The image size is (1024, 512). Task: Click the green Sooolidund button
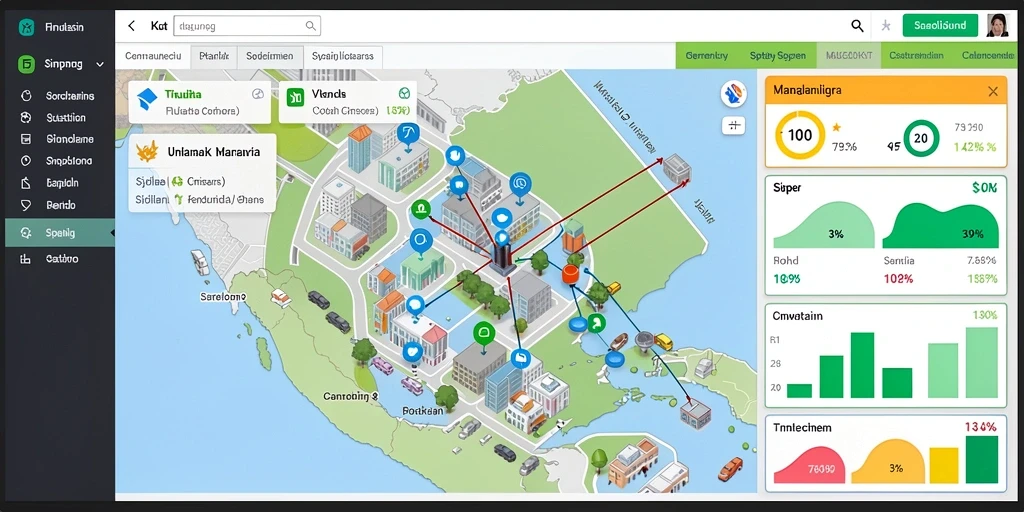coord(940,25)
